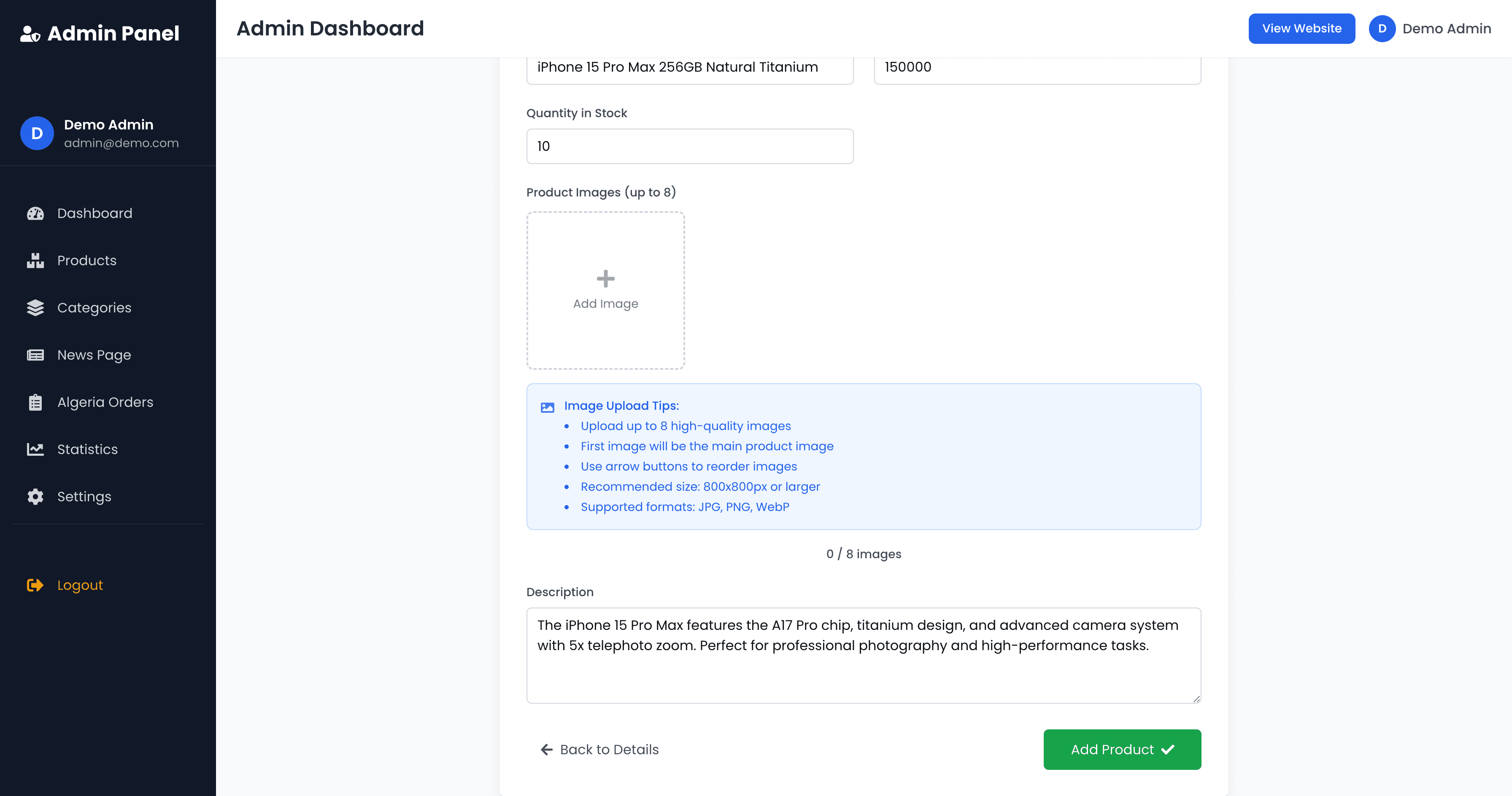Click the product name input field
Image resolution: width=1512 pixels, height=796 pixels.
(x=690, y=67)
